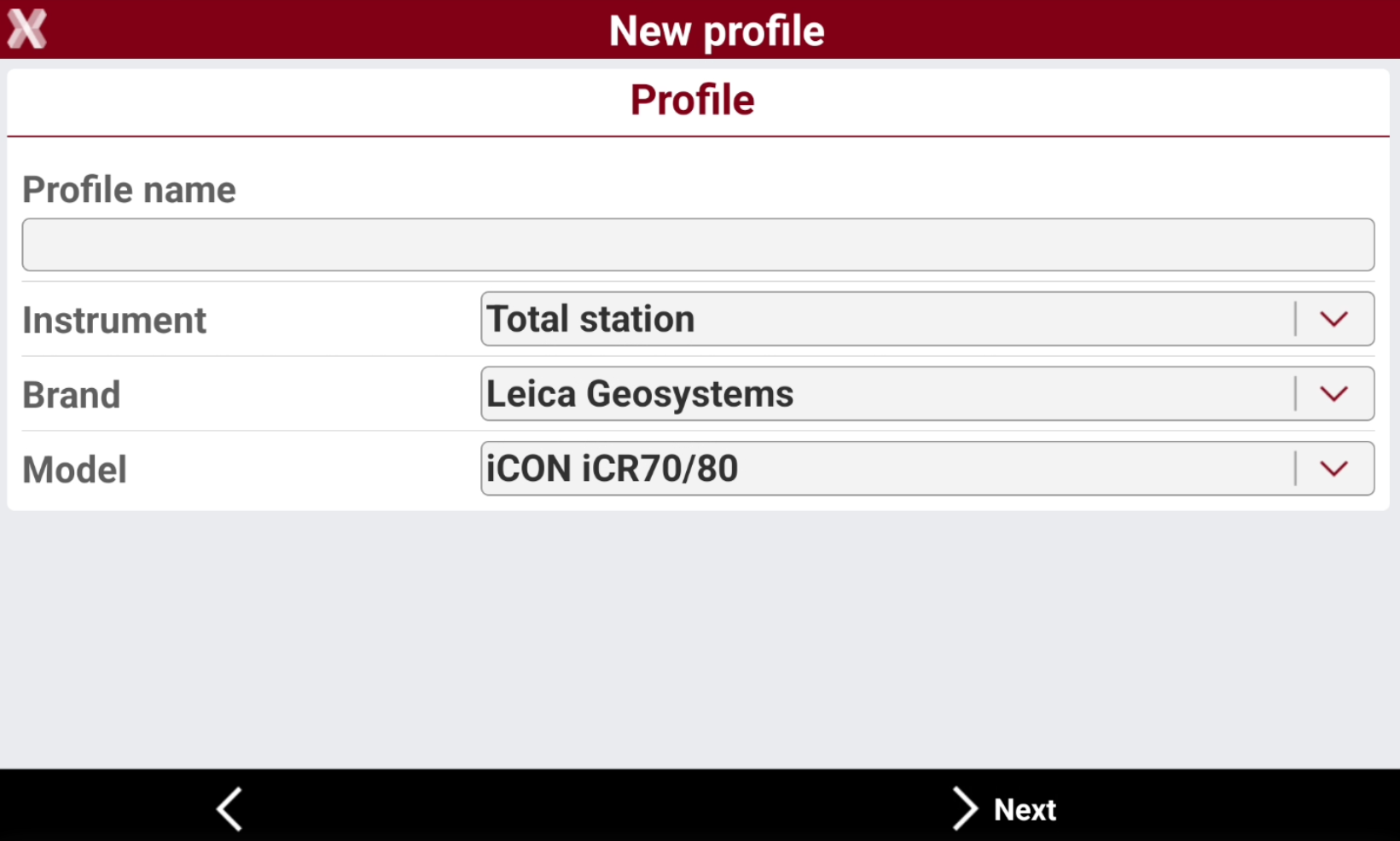The image size is (1400, 841).
Task: Click the Profile name label
Action: coord(129,189)
